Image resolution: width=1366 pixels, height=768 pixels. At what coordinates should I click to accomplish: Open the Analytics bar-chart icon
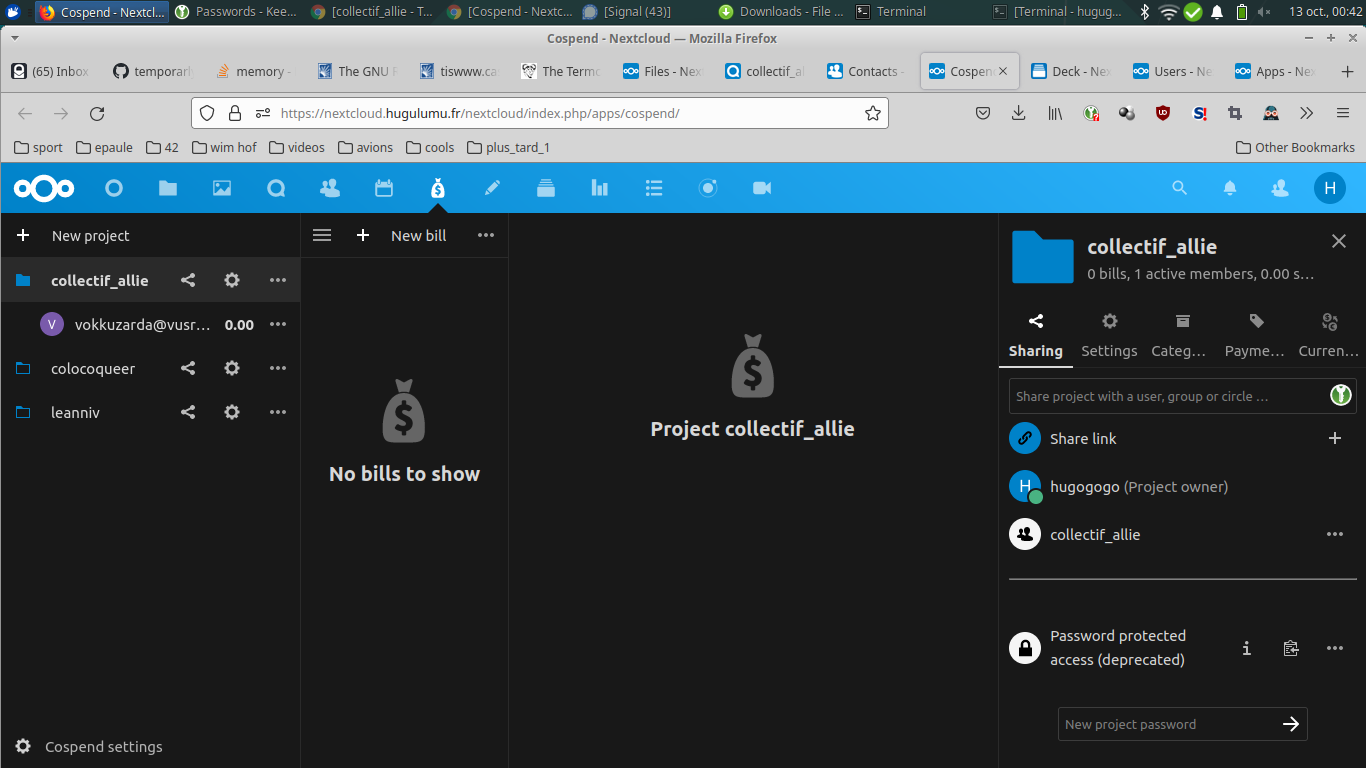tap(599, 188)
